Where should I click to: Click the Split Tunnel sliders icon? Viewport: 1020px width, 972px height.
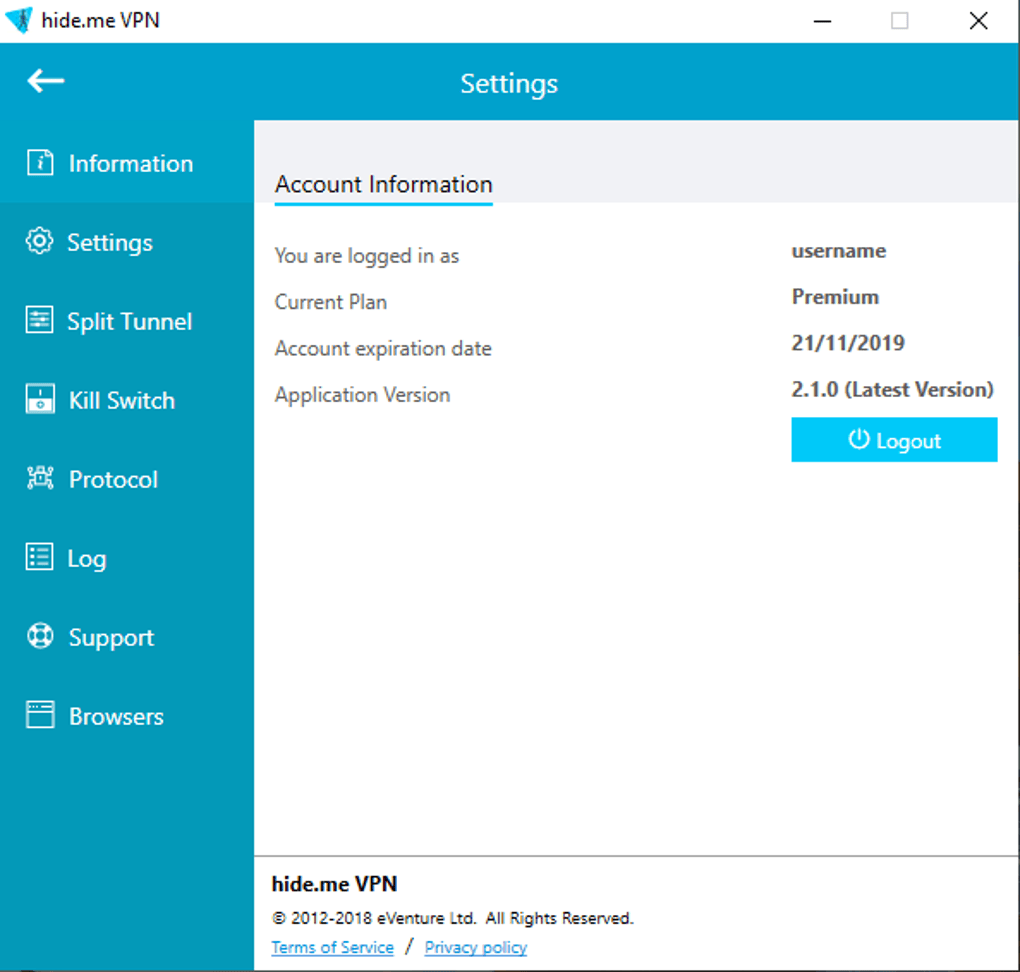(x=39, y=321)
